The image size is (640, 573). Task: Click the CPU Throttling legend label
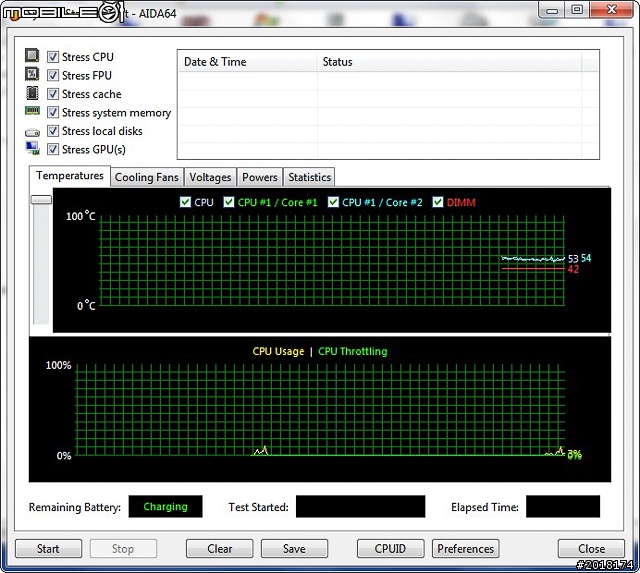click(x=353, y=351)
